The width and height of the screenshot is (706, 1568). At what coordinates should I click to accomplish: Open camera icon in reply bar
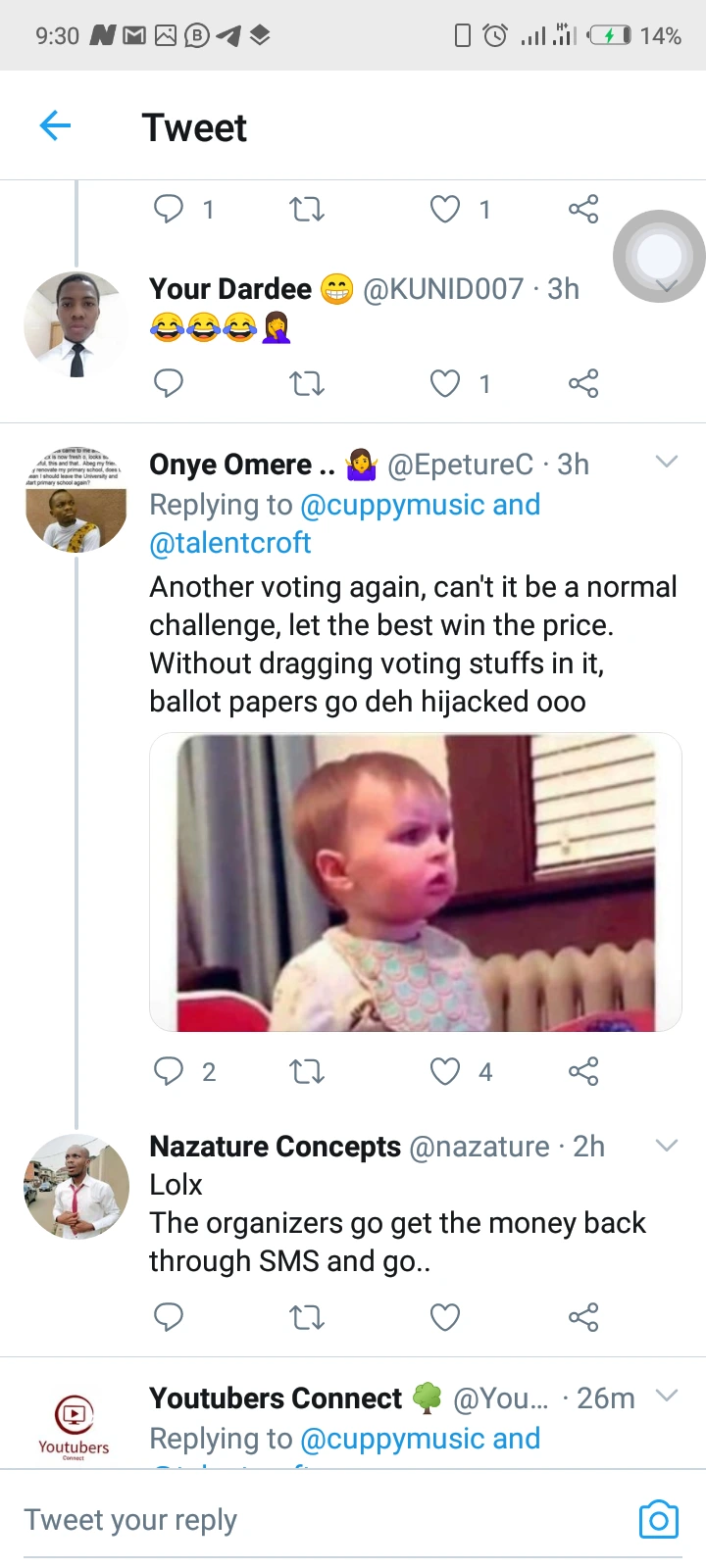[658, 1519]
